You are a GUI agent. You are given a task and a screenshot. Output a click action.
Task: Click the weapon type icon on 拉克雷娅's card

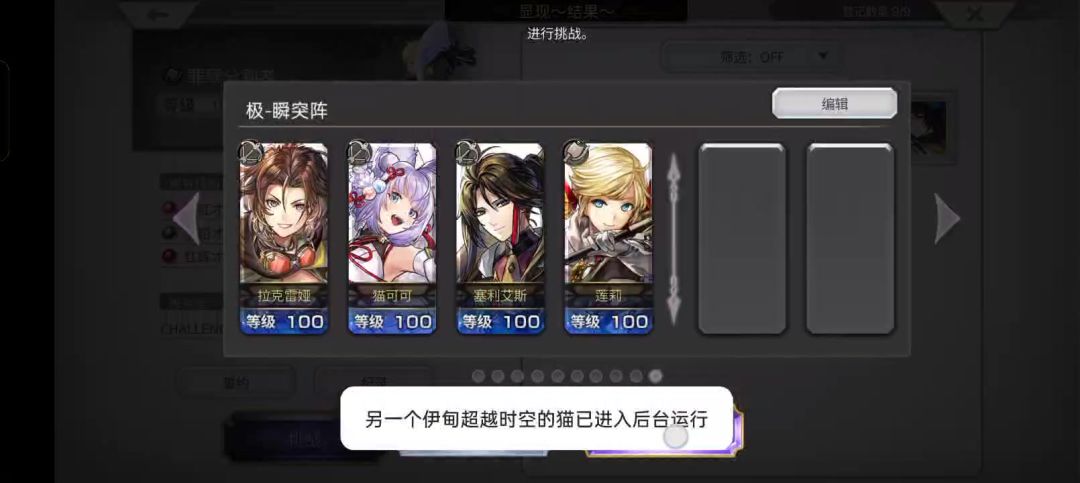coord(248,152)
